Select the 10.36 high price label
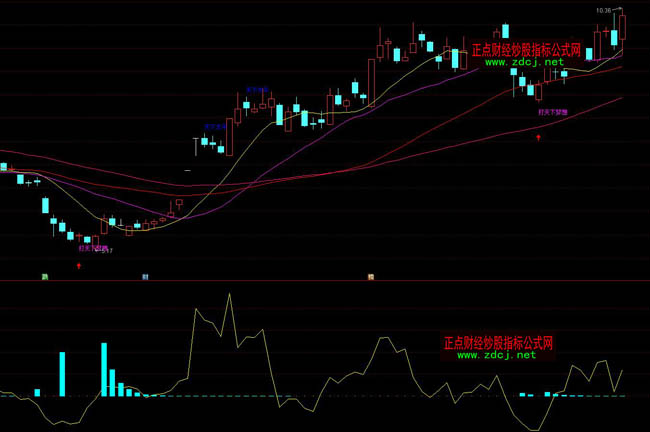Screen dimensions: 650x432 [602, 10]
